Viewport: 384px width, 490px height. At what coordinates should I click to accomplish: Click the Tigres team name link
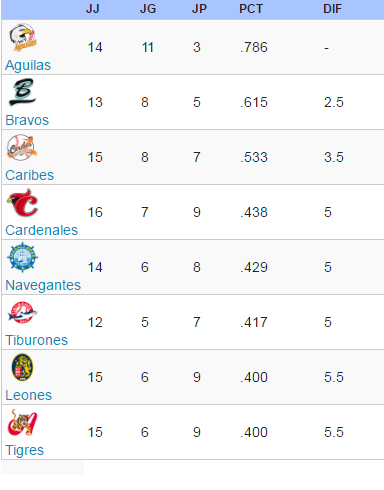tap(25, 450)
